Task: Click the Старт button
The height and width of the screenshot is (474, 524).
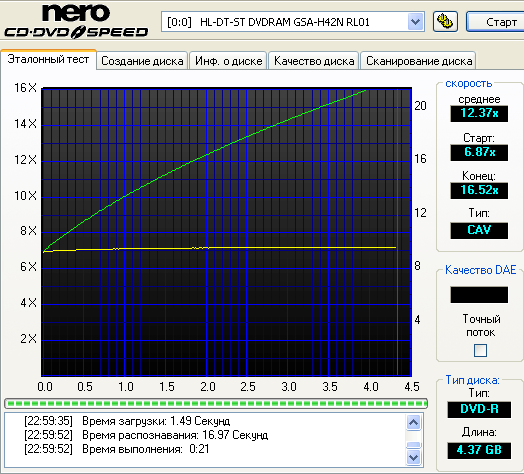Action: pos(495,22)
